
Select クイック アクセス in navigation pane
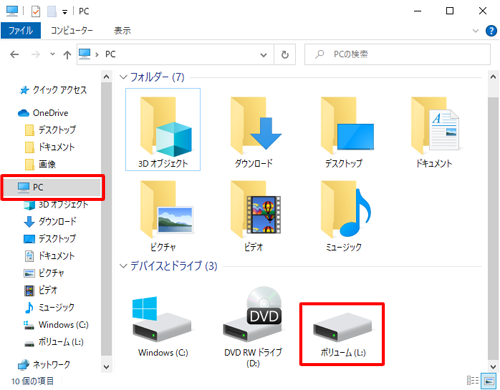tap(53, 90)
